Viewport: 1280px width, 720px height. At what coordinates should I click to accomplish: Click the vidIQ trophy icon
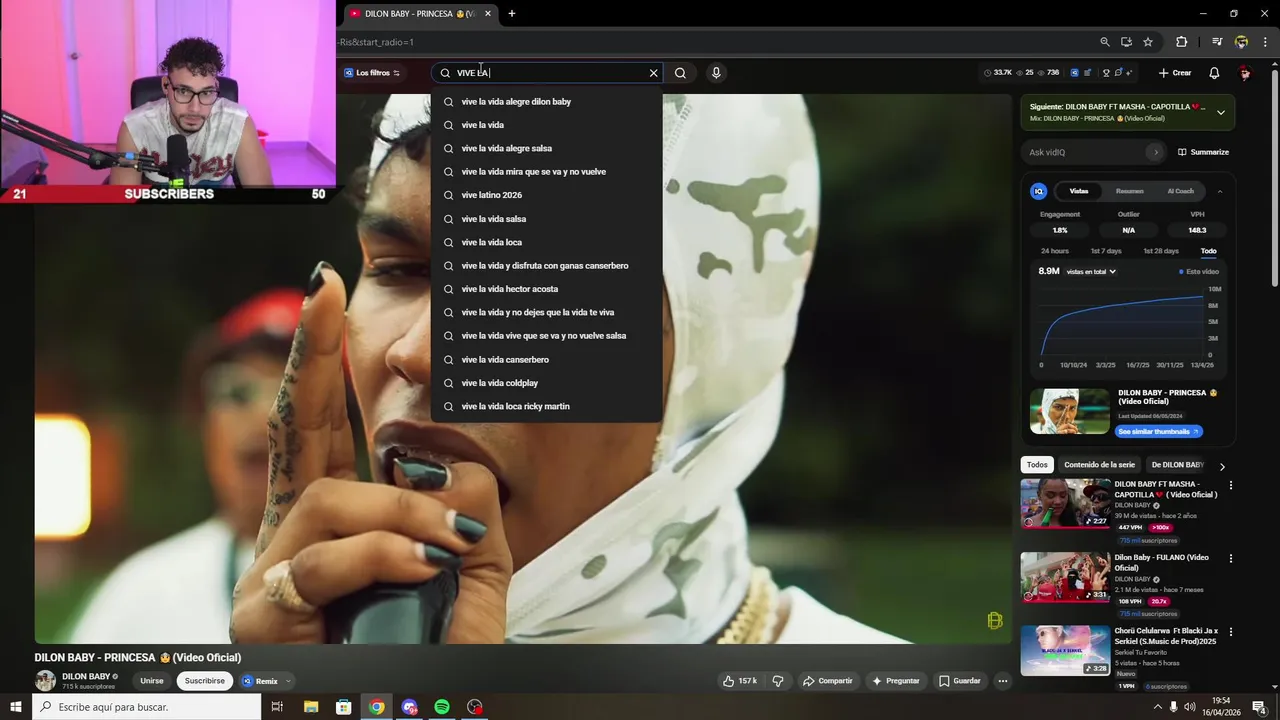(x=1106, y=73)
